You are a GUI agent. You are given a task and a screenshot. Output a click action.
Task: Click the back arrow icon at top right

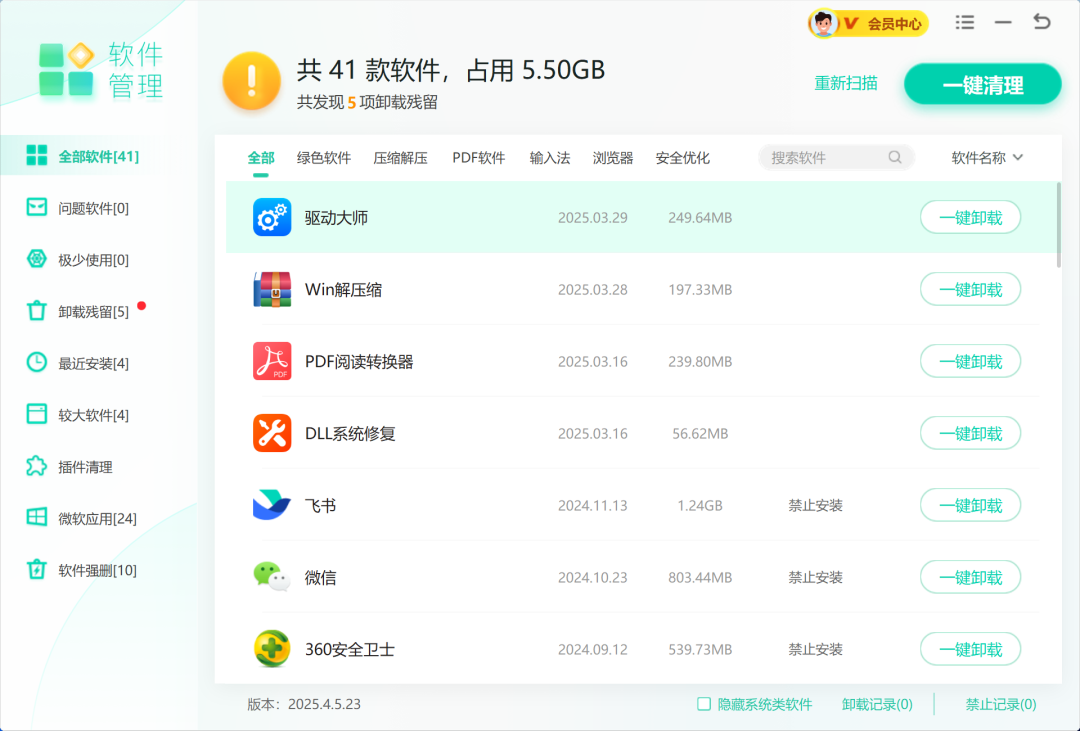tap(1041, 22)
